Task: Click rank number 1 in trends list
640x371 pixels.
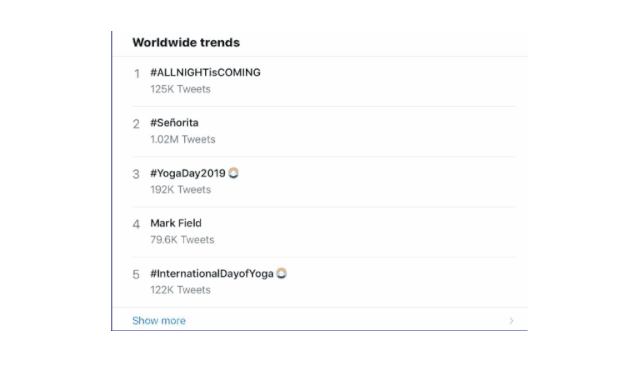Action: point(137,73)
